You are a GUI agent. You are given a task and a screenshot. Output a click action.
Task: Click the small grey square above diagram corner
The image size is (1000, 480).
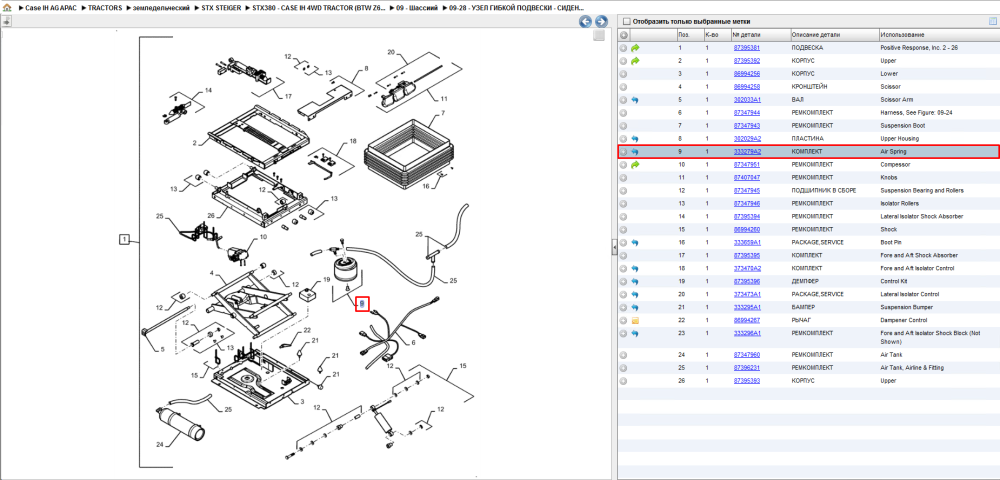click(x=599, y=36)
